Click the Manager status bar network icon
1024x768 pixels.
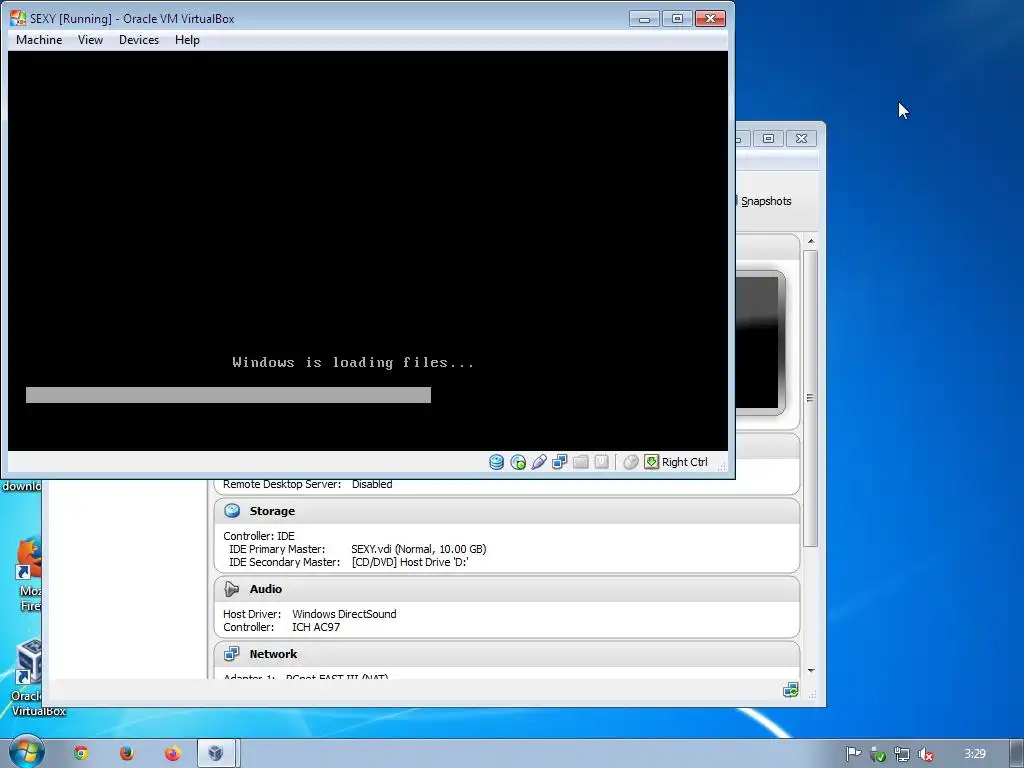click(x=790, y=690)
